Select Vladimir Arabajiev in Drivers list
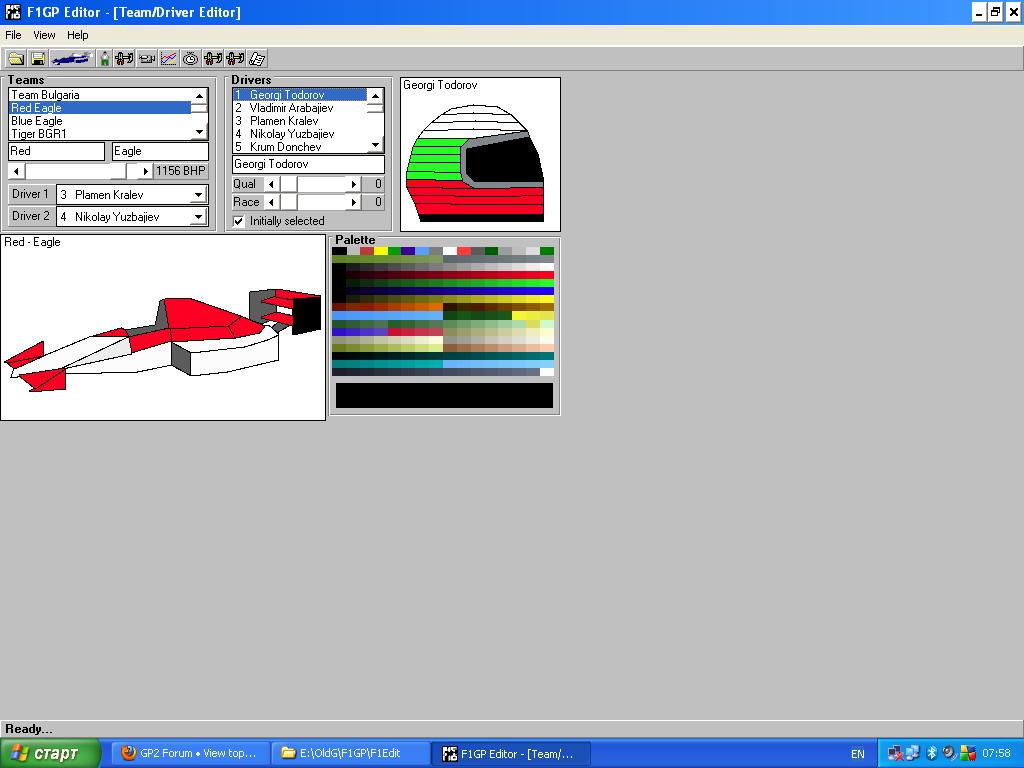The image size is (1024, 768). (x=291, y=108)
